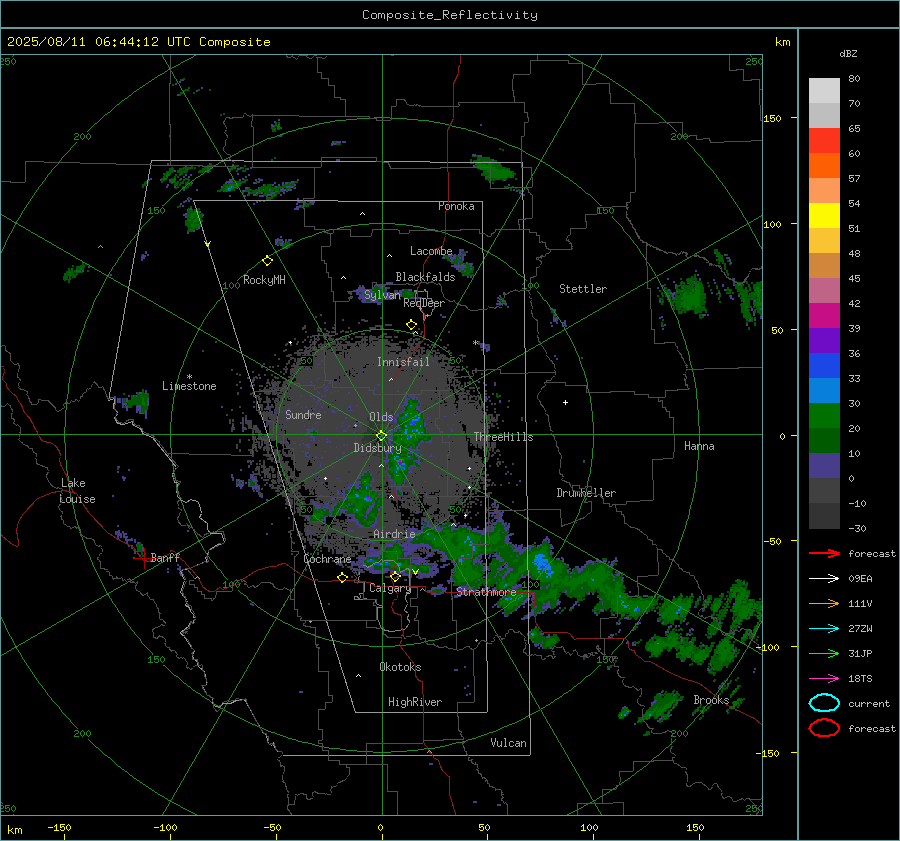
Task: Pick the bright yellow swatch in dBZ scale
Action: (x=824, y=215)
